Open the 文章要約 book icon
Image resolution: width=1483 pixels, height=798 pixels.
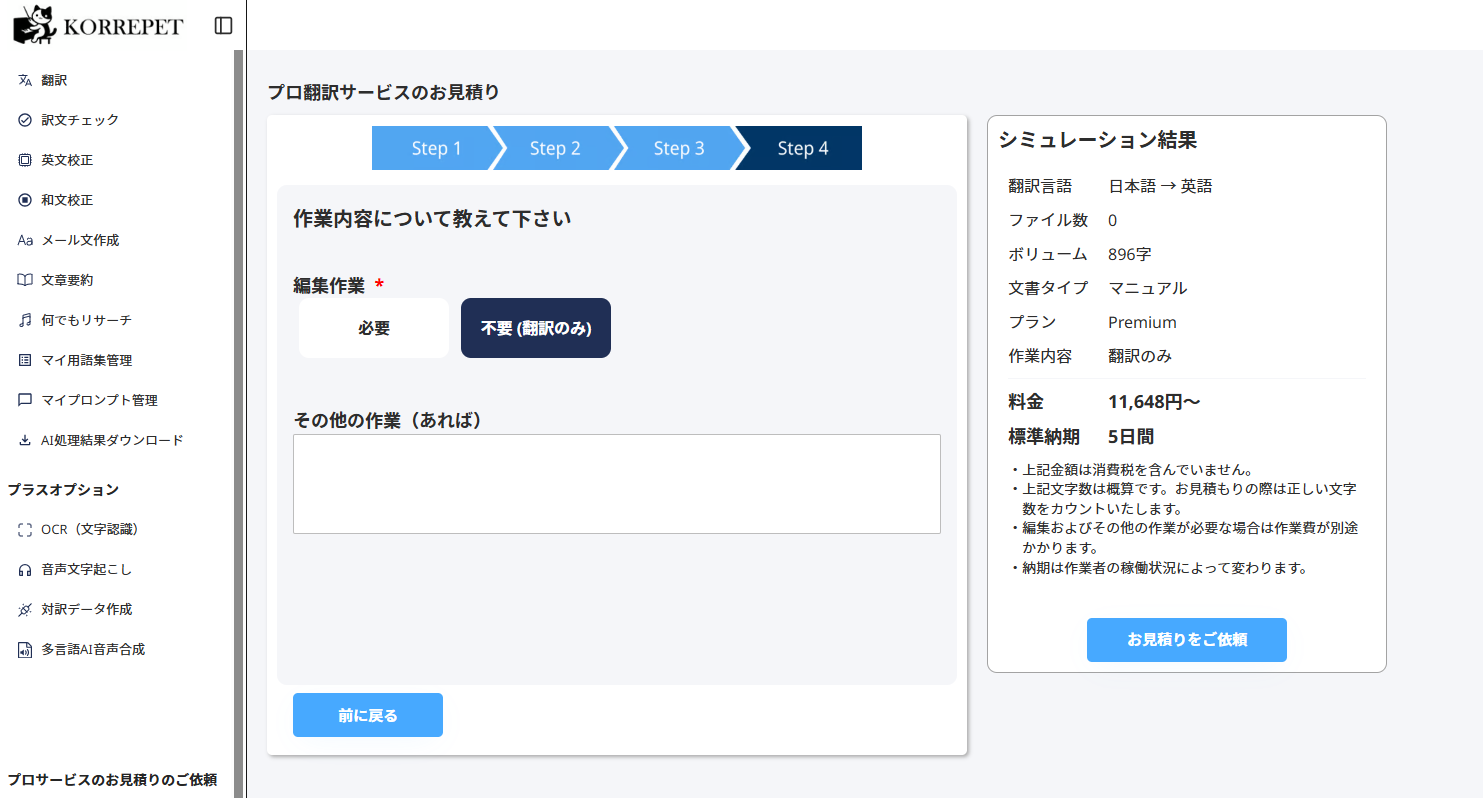[25, 280]
